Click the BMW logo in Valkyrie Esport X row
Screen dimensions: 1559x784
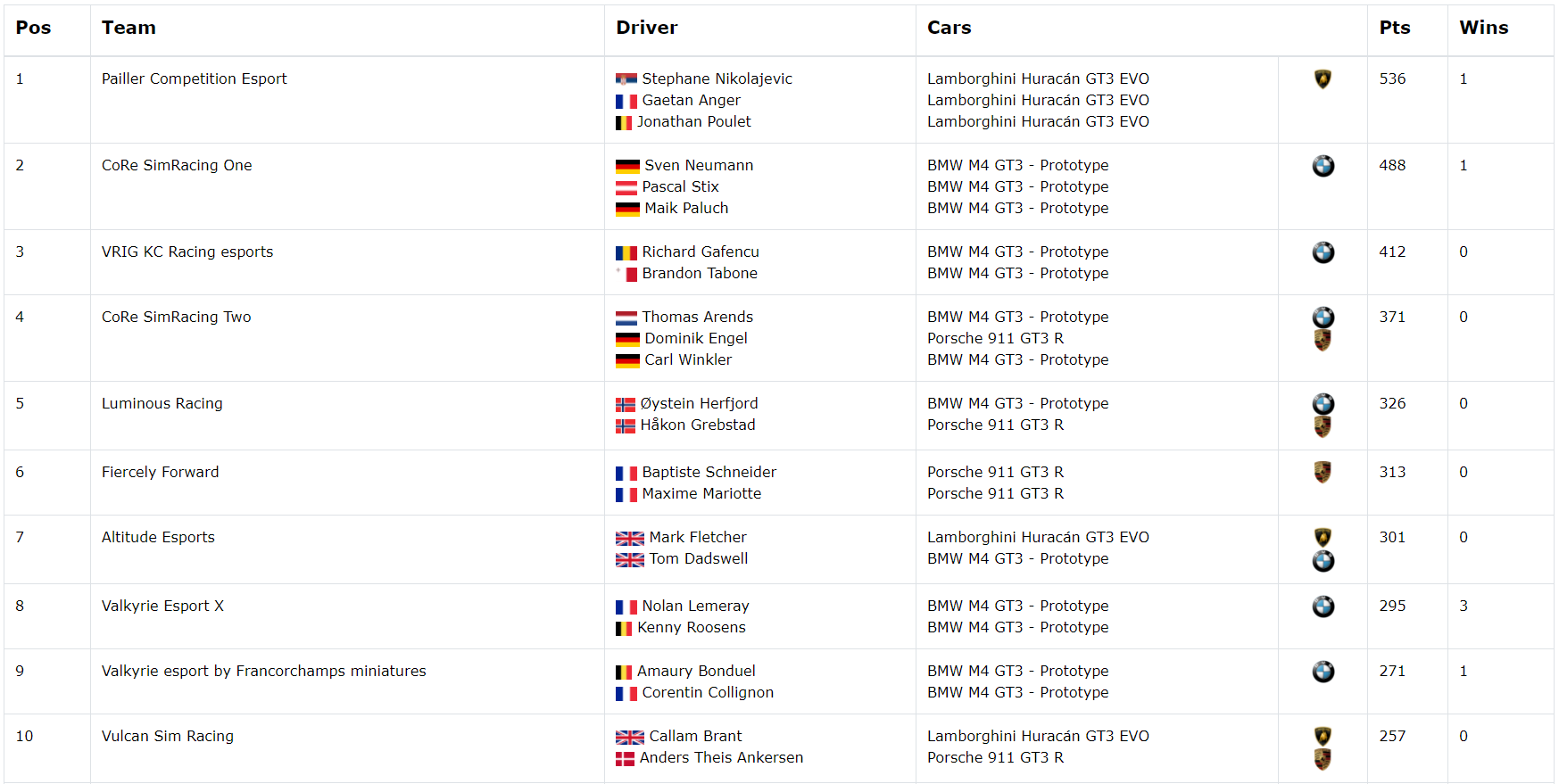[x=1323, y=607]
